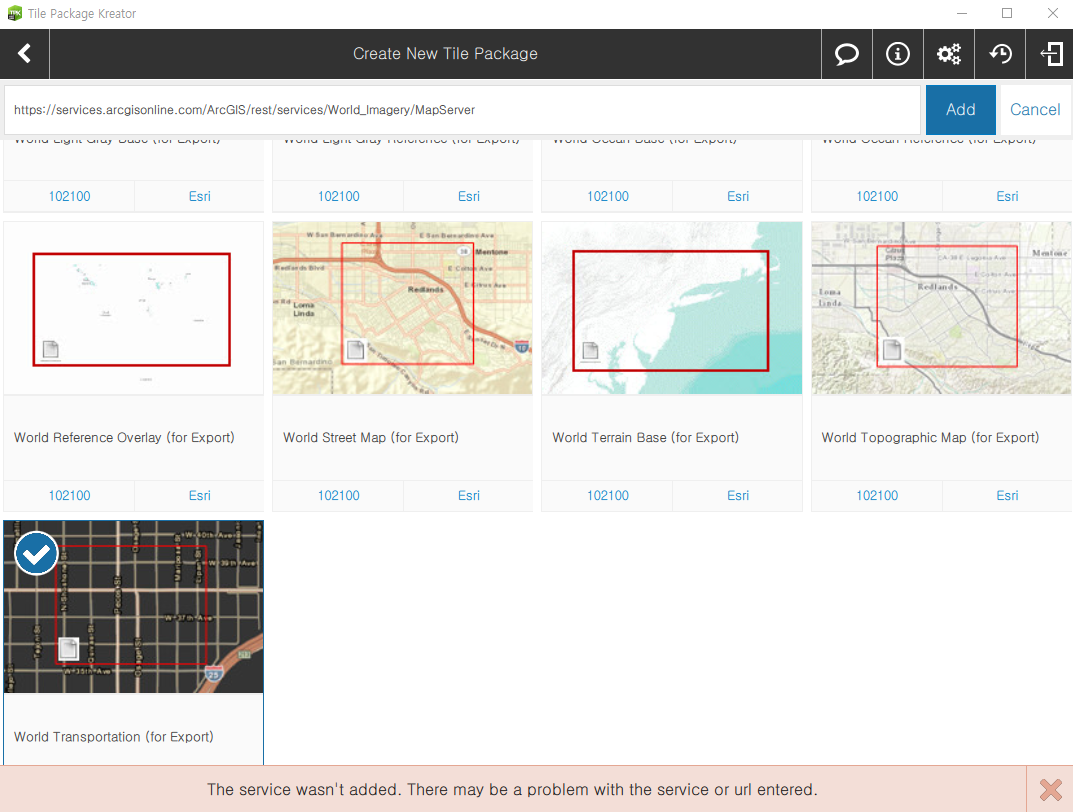1073x812 pixels.
Task: Dismiss the error message with the X
Action: click(x=1050, y=789)
